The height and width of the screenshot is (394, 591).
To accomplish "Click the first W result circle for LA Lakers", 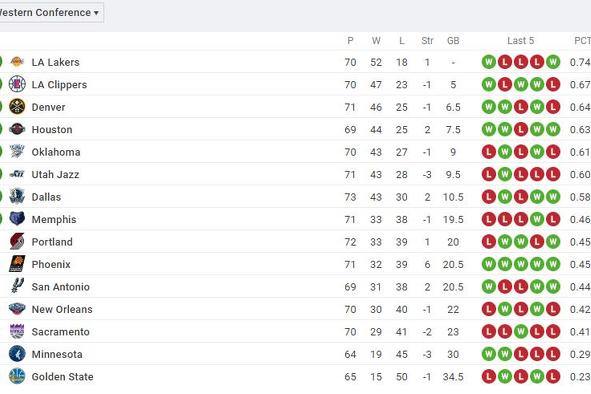I will [x=488, y=62].
